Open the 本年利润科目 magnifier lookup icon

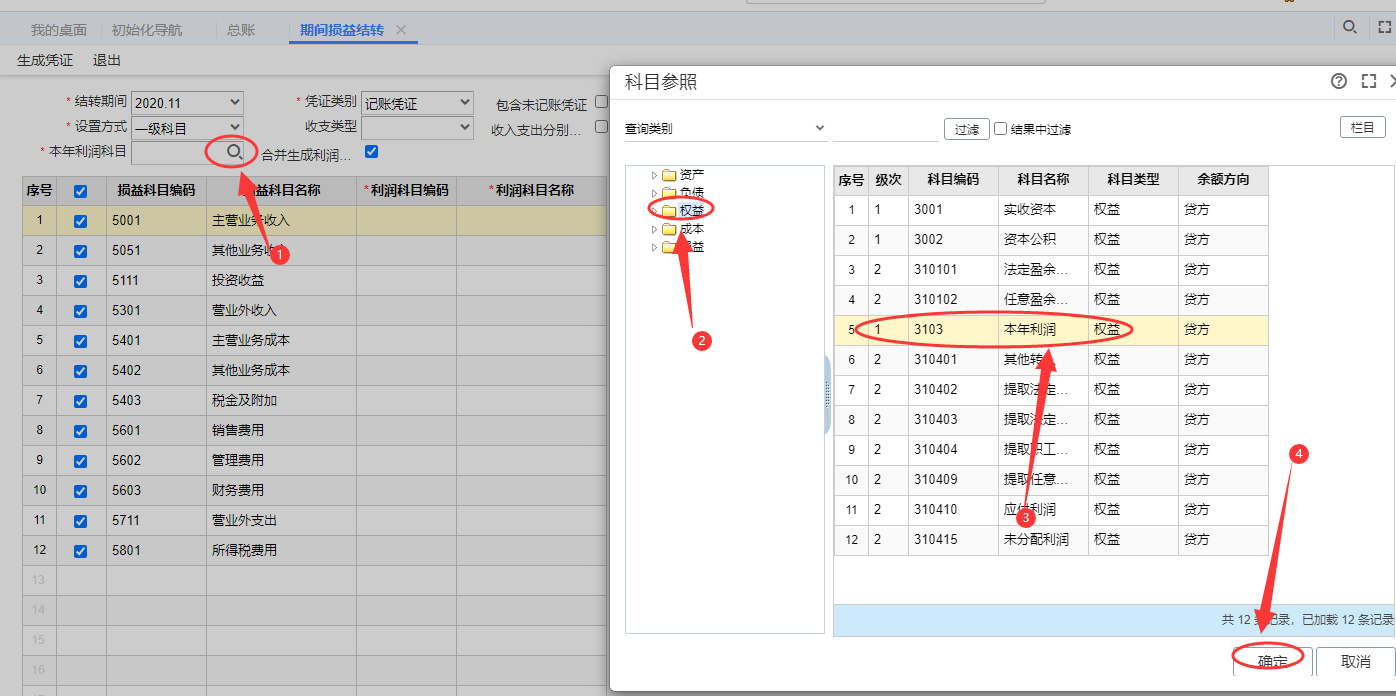tap(234, 152)
